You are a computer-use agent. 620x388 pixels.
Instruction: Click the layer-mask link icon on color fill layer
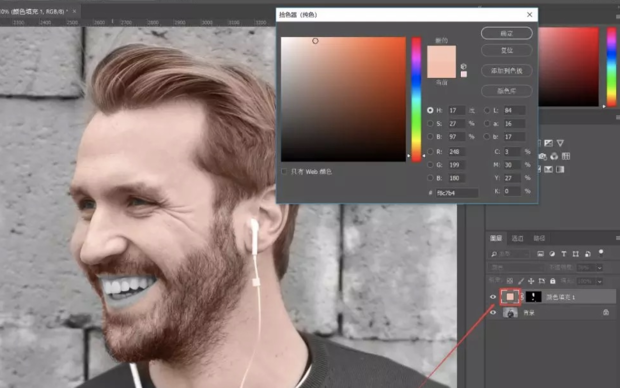tap(522, 297)
